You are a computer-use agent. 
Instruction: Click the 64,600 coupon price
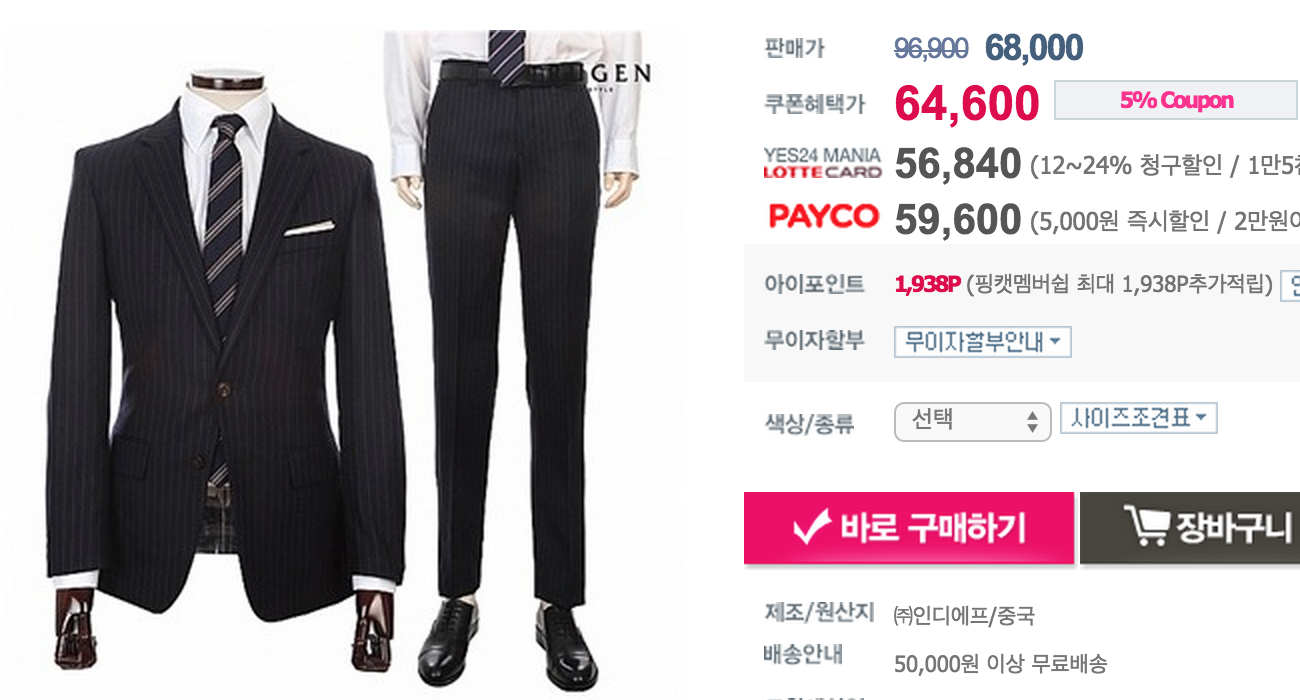click(966, 103)
